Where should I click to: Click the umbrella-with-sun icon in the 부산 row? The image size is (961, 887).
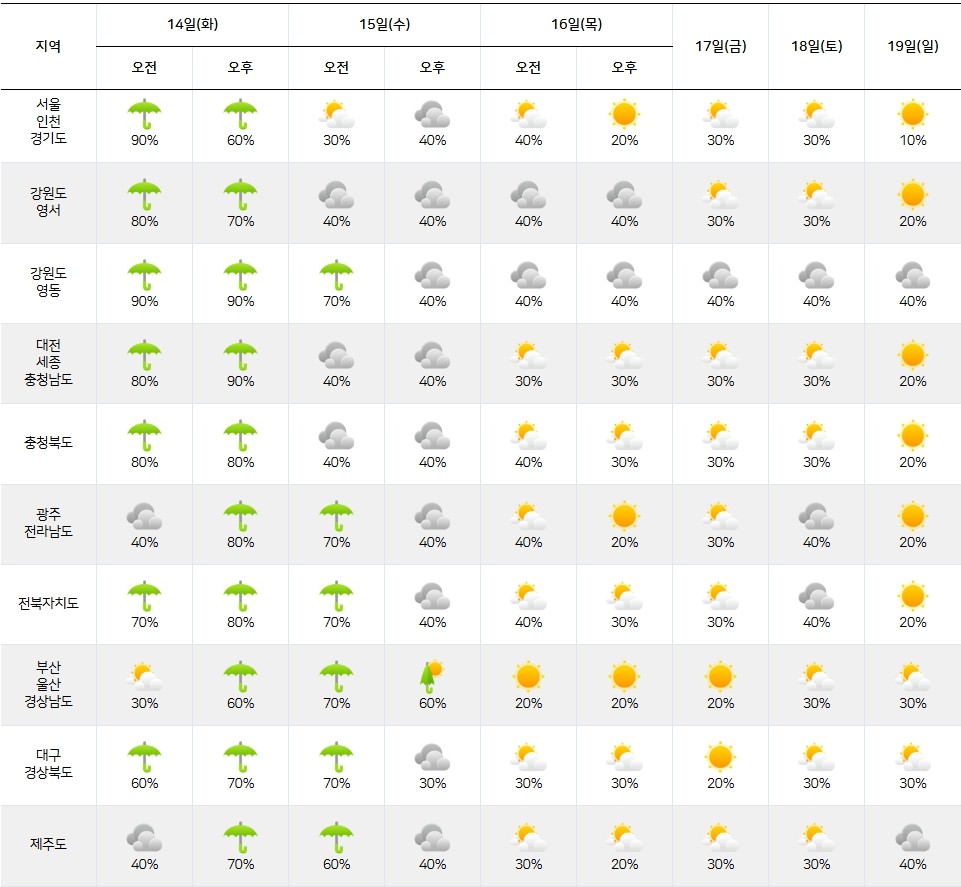coord(432,676)
